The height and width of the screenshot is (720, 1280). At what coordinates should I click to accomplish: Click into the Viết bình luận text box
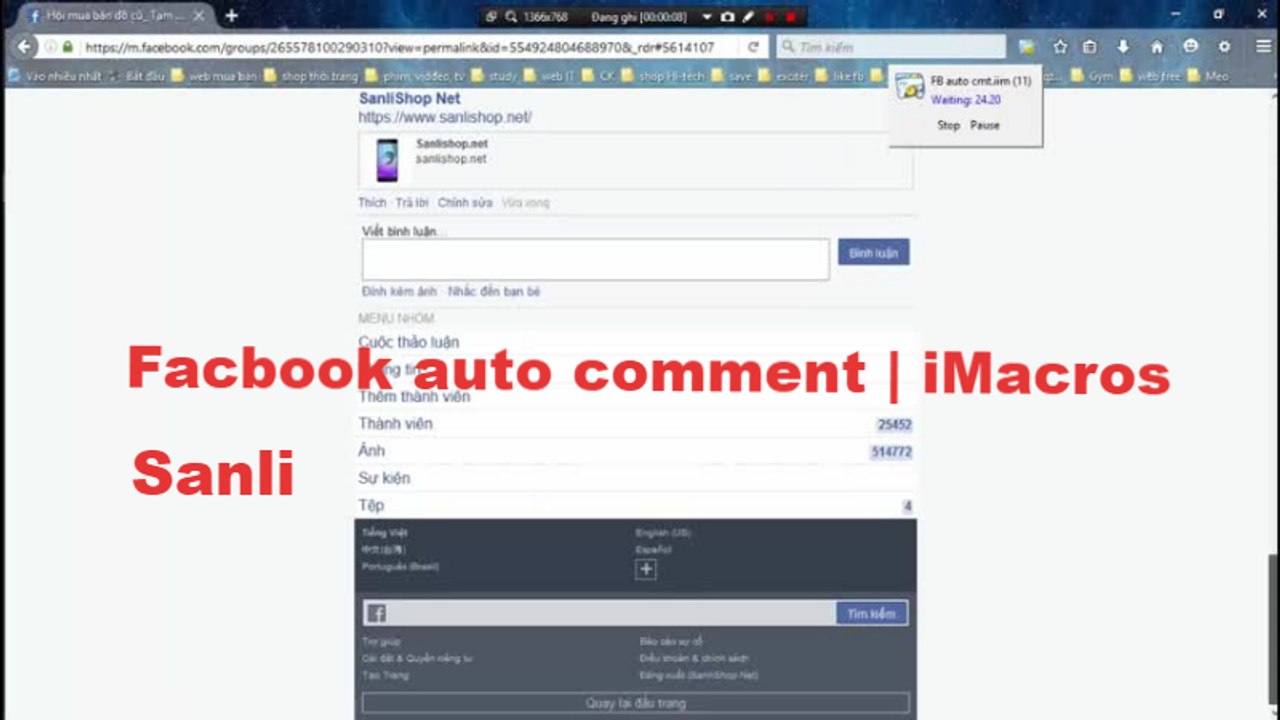click(x=595, y=259)
